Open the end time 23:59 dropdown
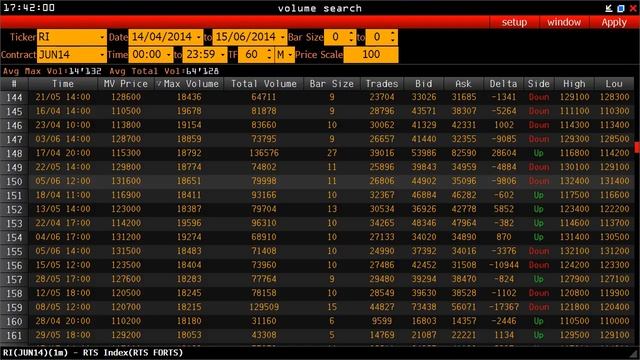 pyautogui.click(x=222, y=55)
